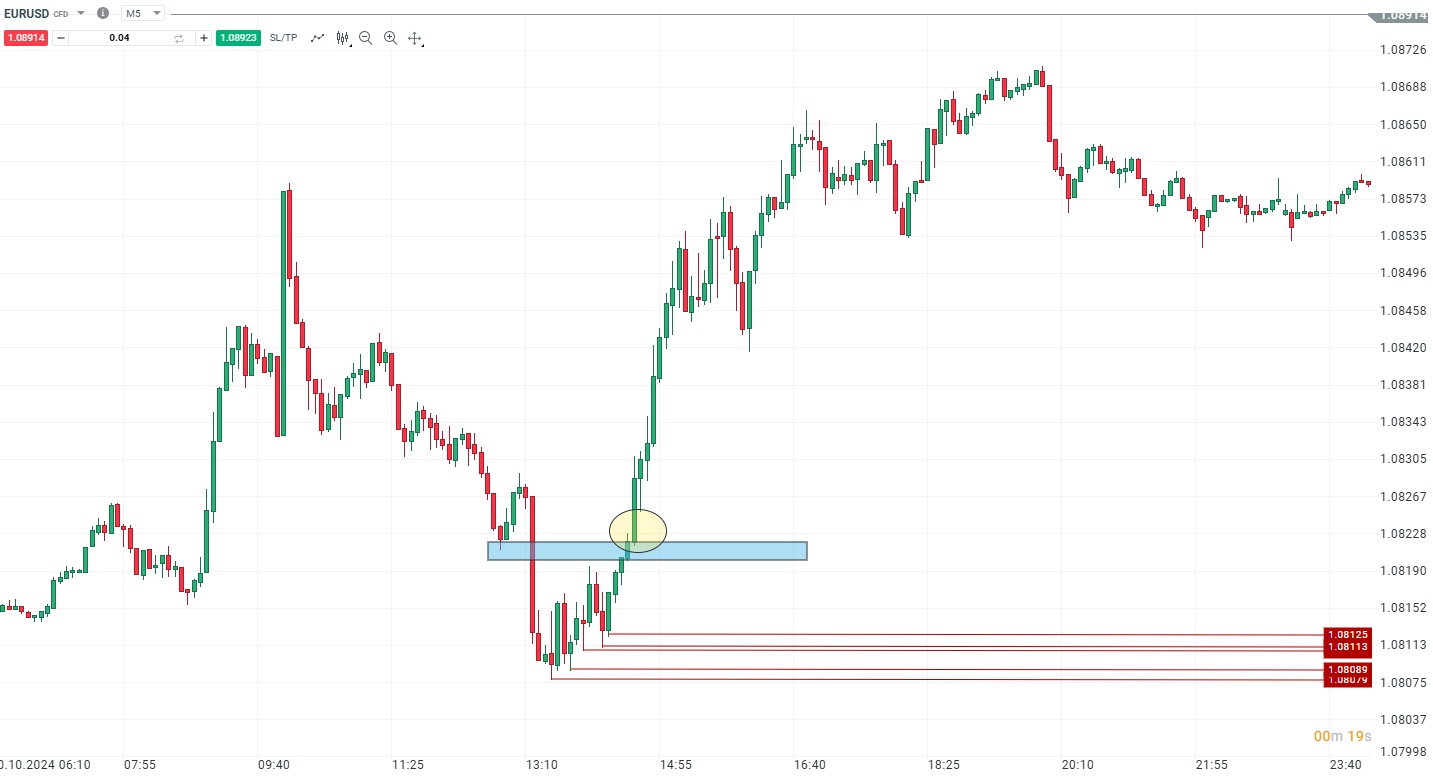Open the EURUSD symbol dropdown arrow
The height and width of the screenshot is (780, 1433).
point(81,13)
